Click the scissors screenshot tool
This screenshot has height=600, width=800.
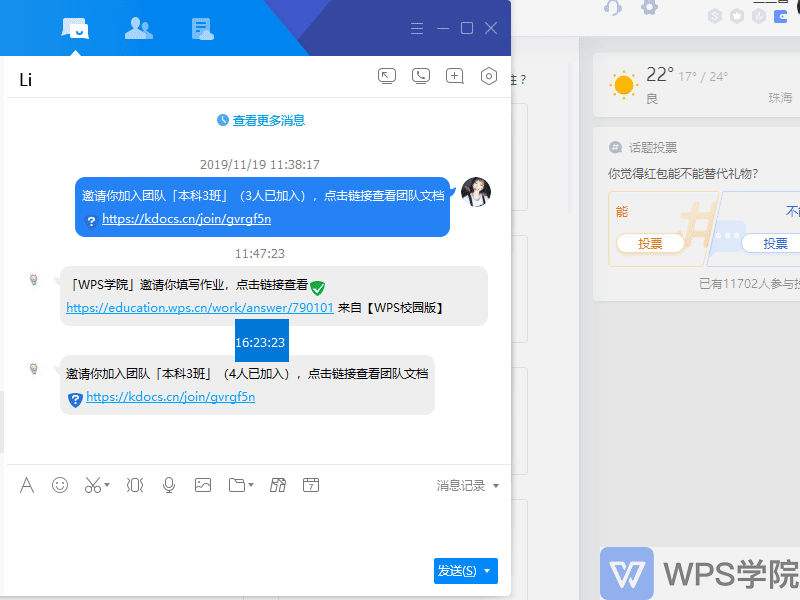point(93,485)
